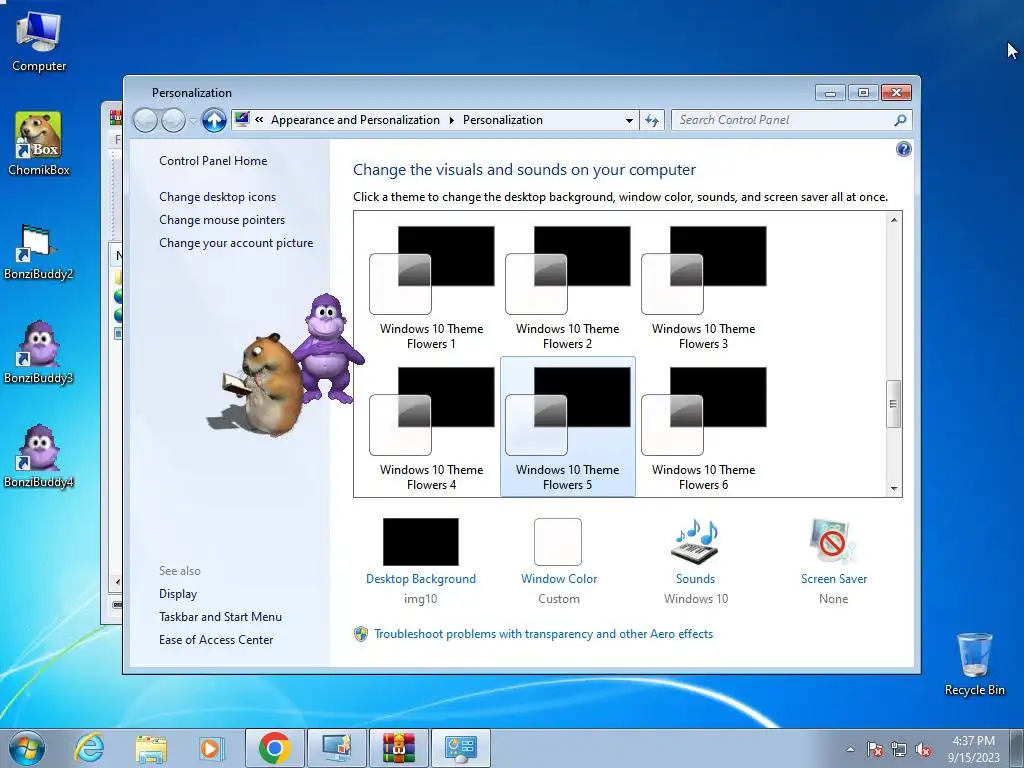
Task: Open the recent pages dropdown arrow
Action: 193,121
